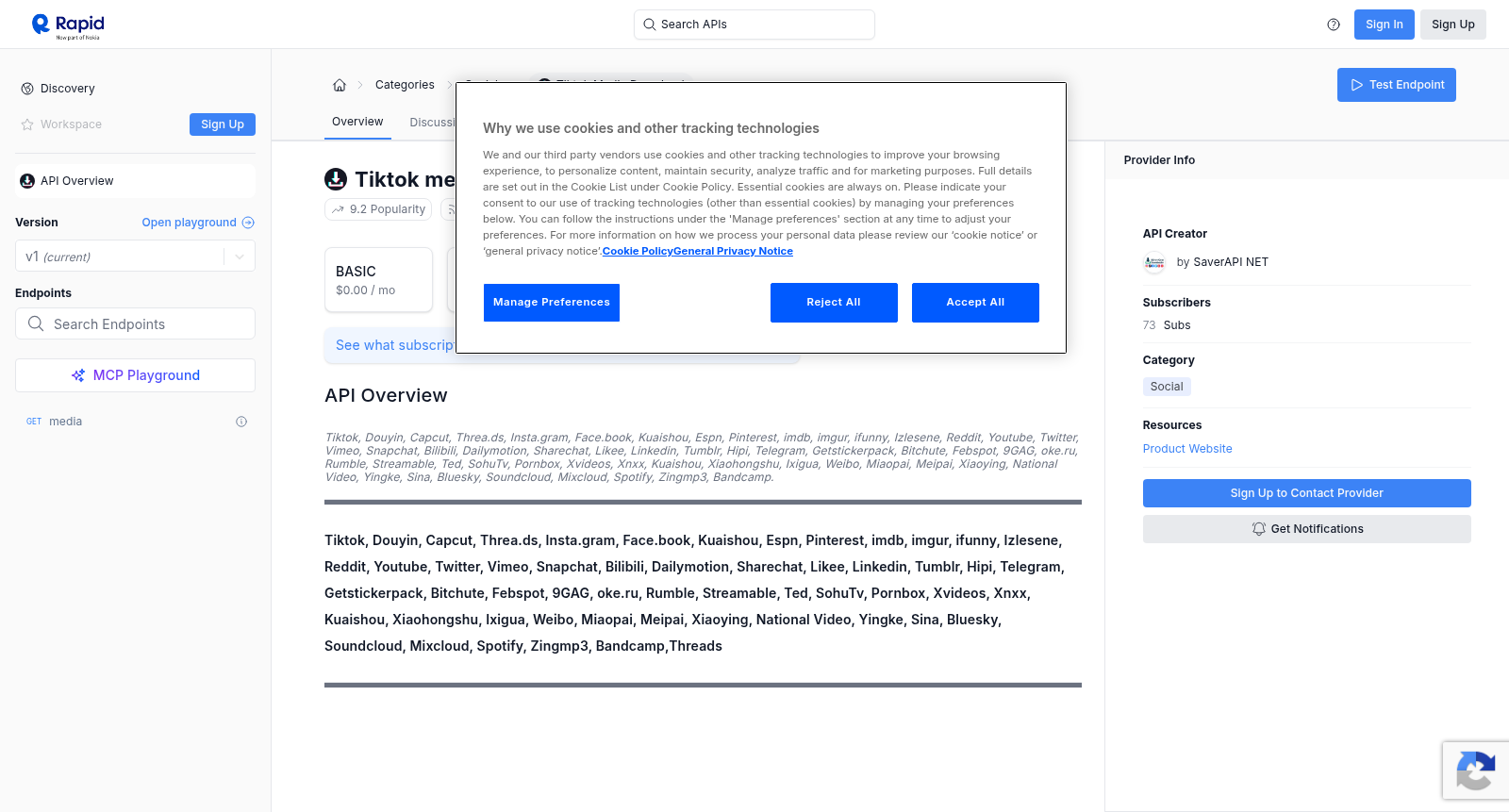Click the Social category tag
This screenshot has height=812, width=1509.
tap(1167, 387)
